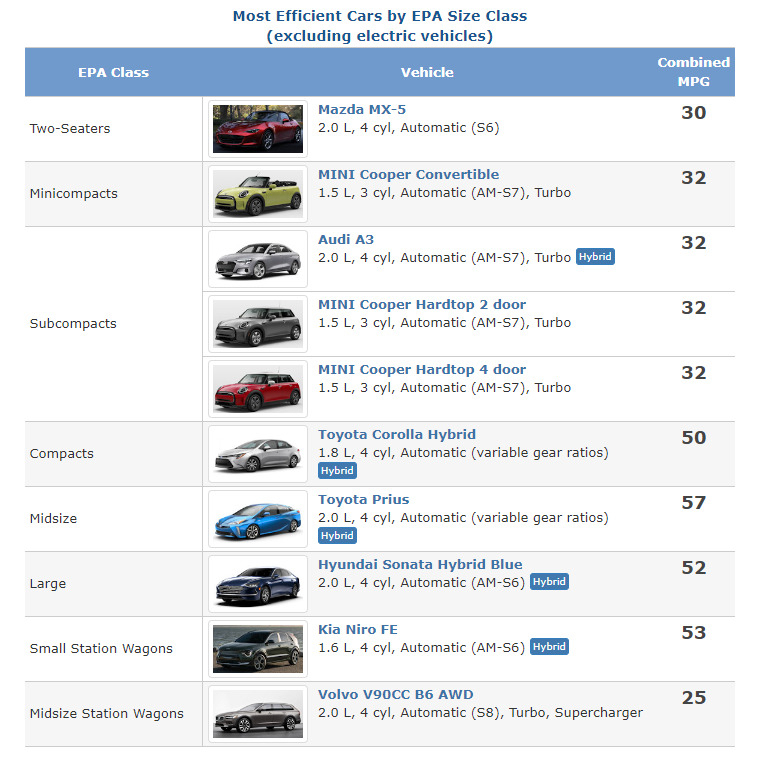Click the Mazda MX-5 engine specs text

click(x=408, y=128)
